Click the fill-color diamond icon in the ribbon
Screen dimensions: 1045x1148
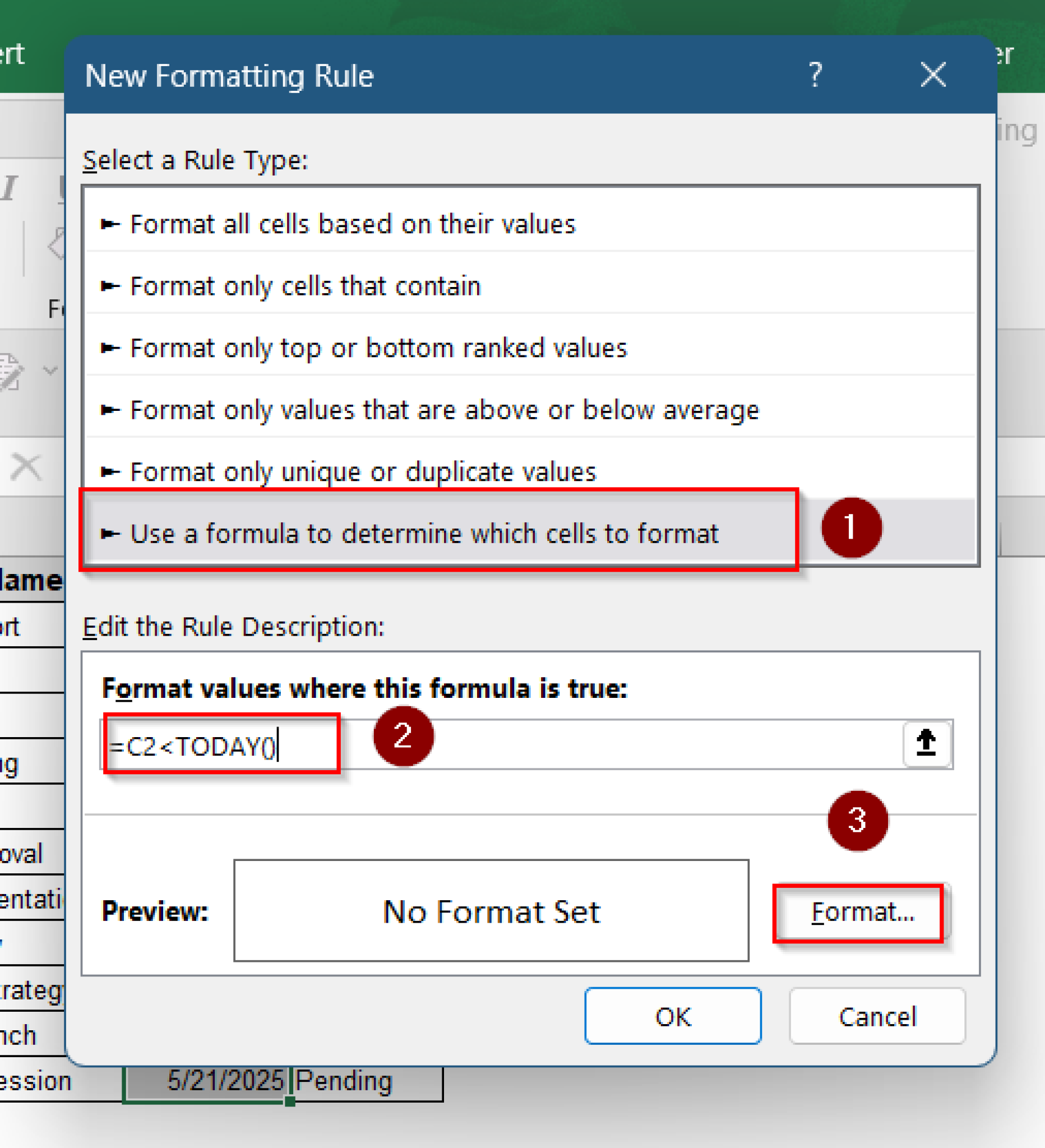[57, 245]
